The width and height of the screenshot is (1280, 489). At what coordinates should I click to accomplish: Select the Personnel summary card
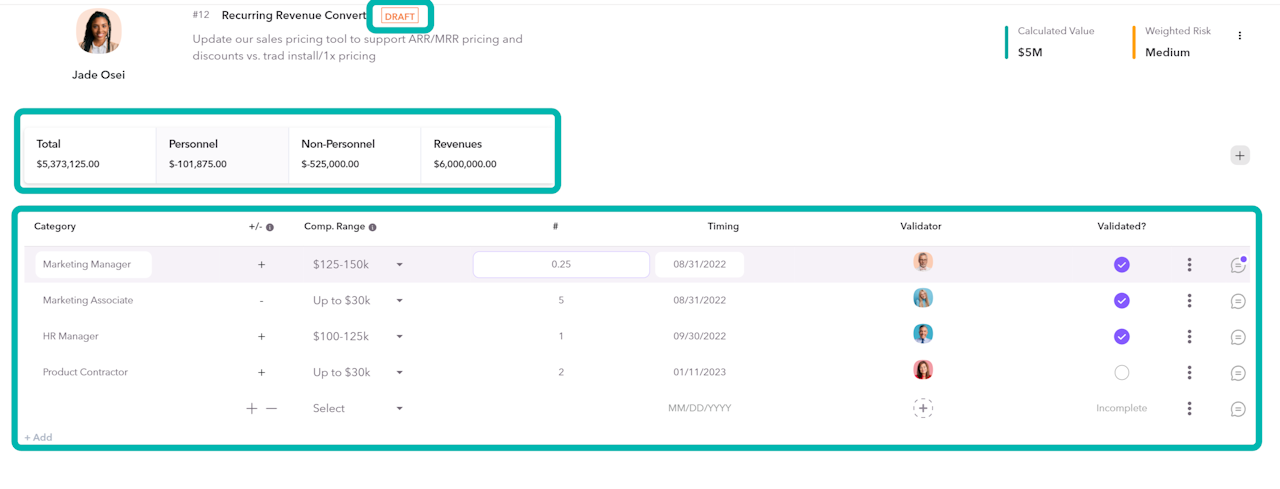pos(222,154)
